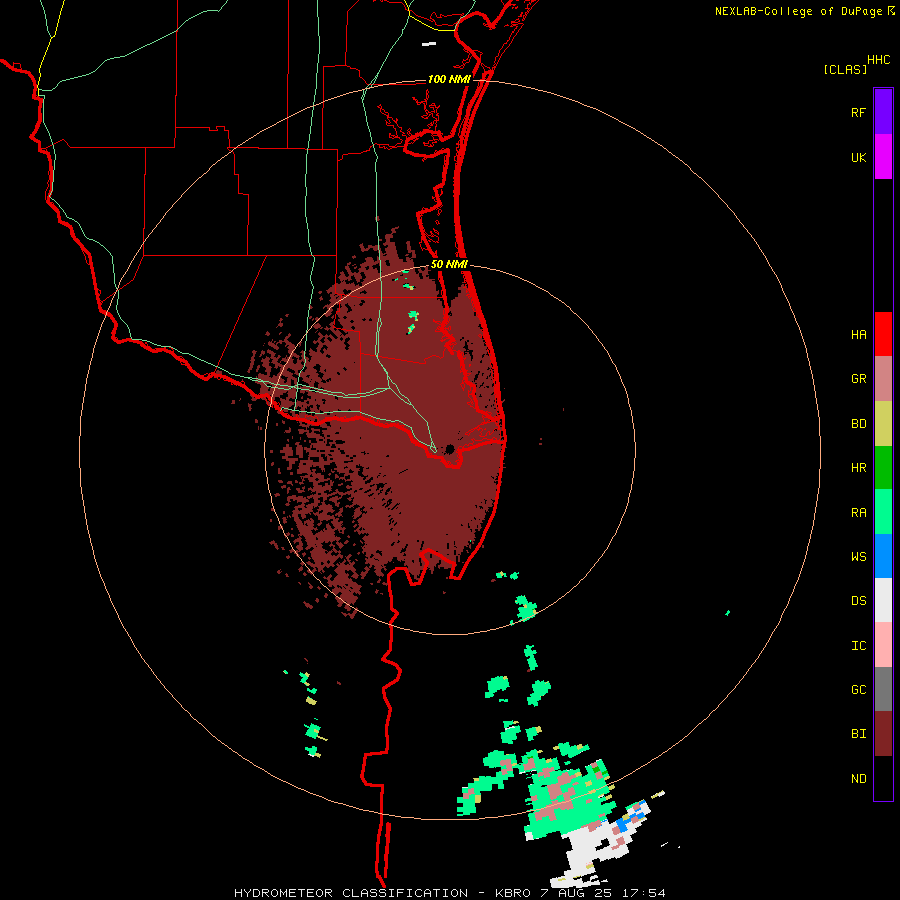Click the DS legend label
Image resolution: width=900 pixels, height=900 pixels.
point(858,601)
